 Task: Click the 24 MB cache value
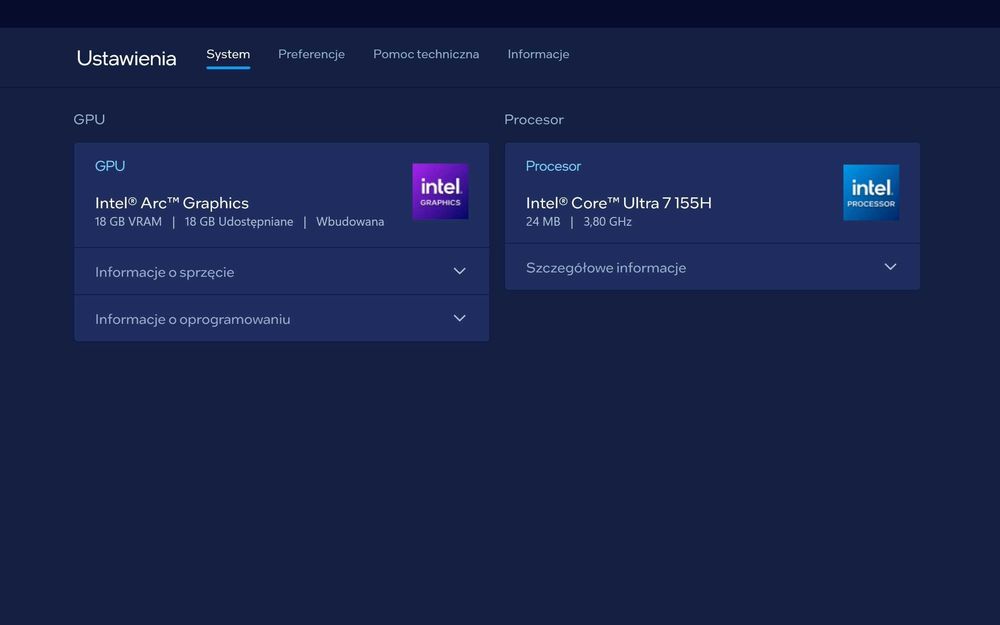click(x=543, y=222)
